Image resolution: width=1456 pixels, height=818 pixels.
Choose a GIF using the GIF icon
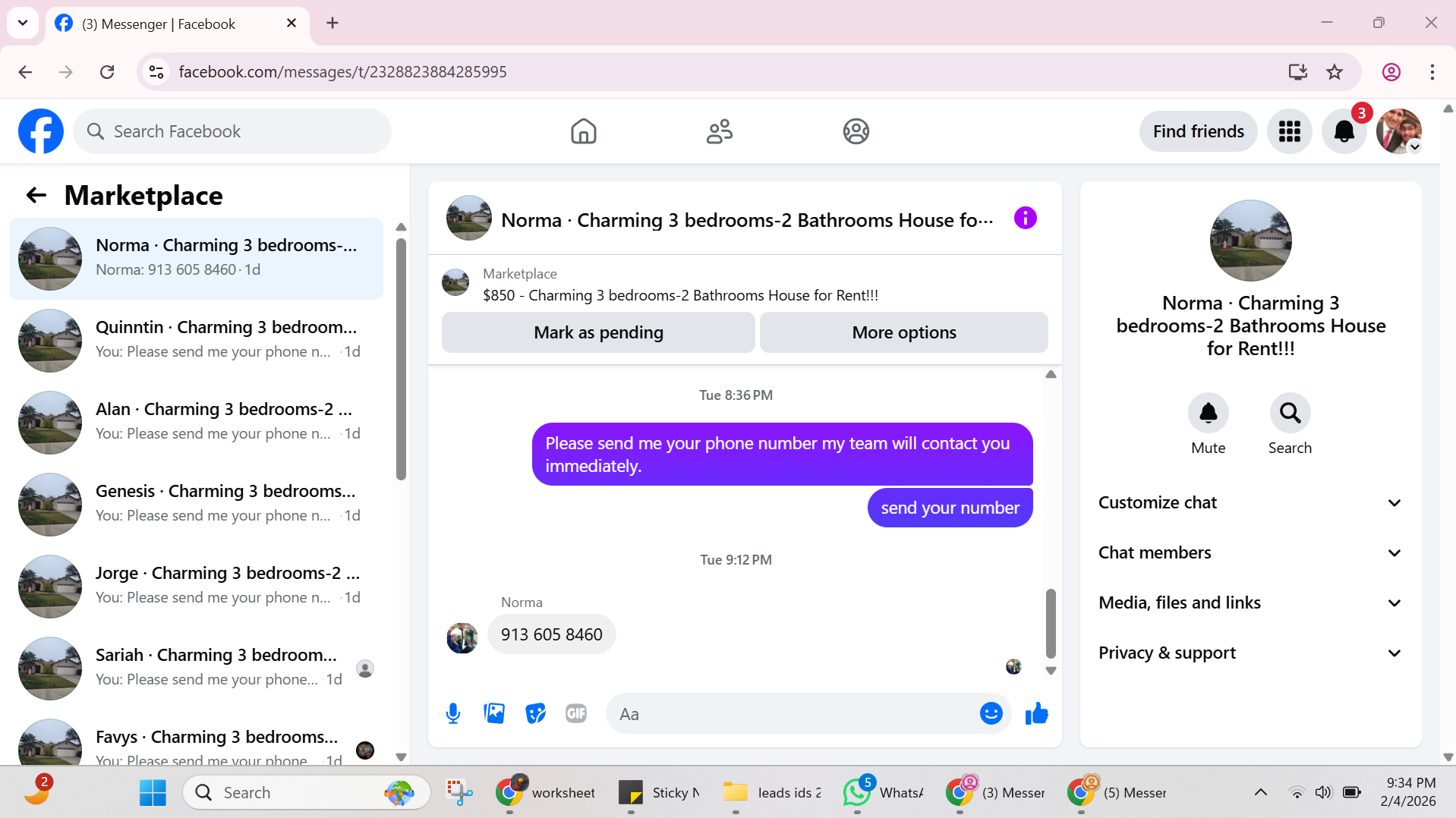576,713
